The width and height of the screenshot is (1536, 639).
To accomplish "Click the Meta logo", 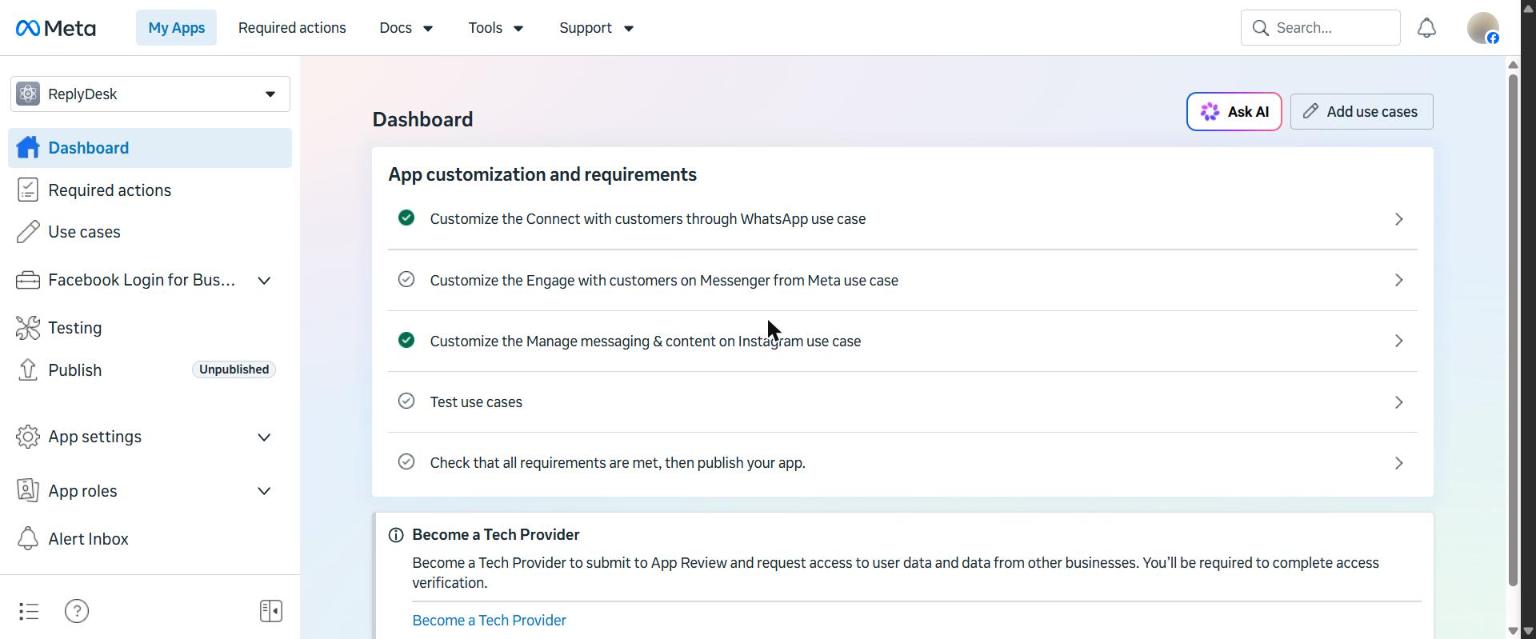I will (56, 28).
